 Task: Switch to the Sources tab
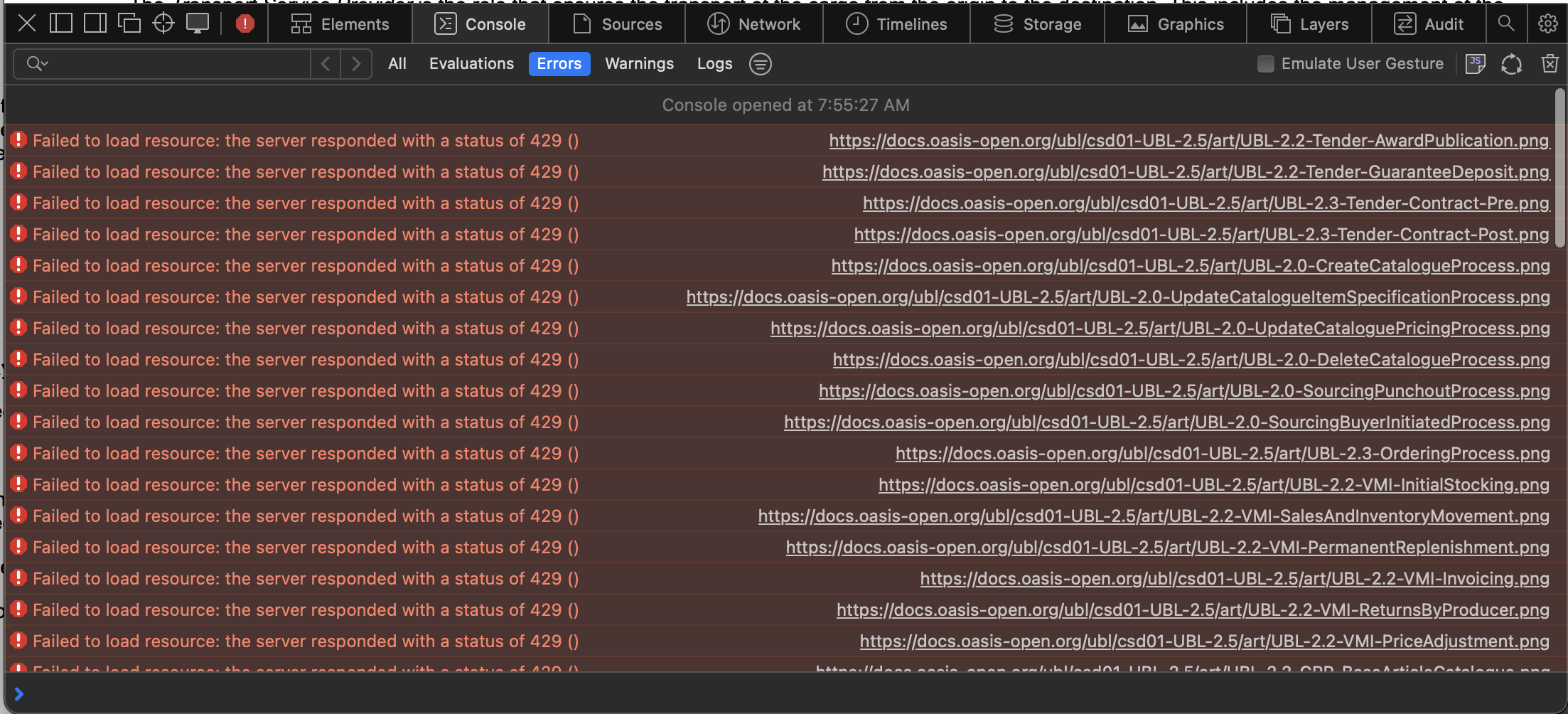pyautogui.click(x=617, y=24)
